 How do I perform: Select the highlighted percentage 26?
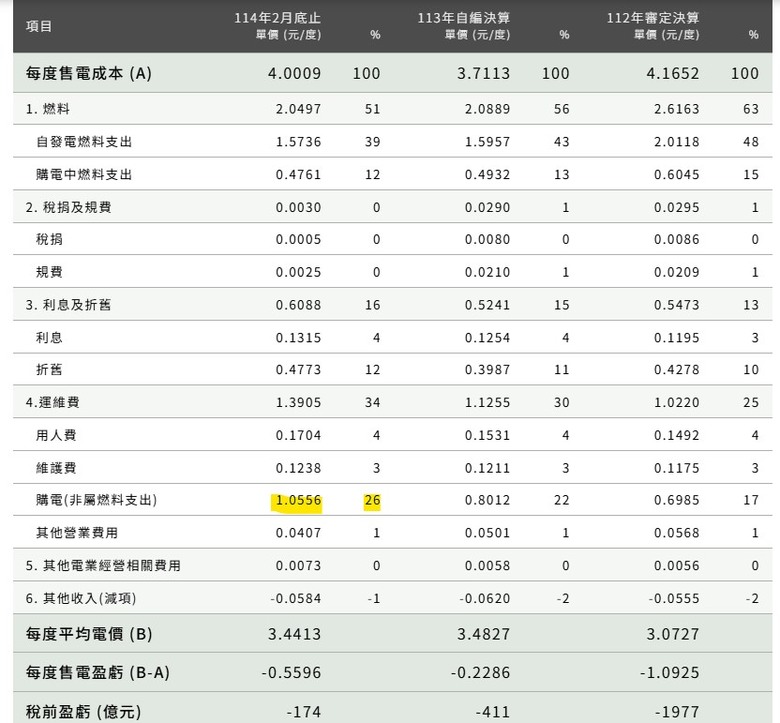coord(373,501)
